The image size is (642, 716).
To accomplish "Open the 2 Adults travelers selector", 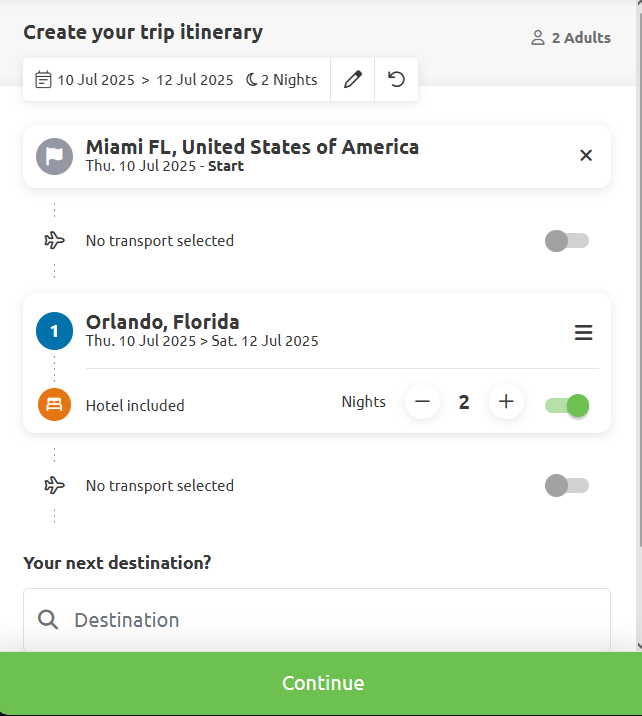I will [x=571, y=37].
